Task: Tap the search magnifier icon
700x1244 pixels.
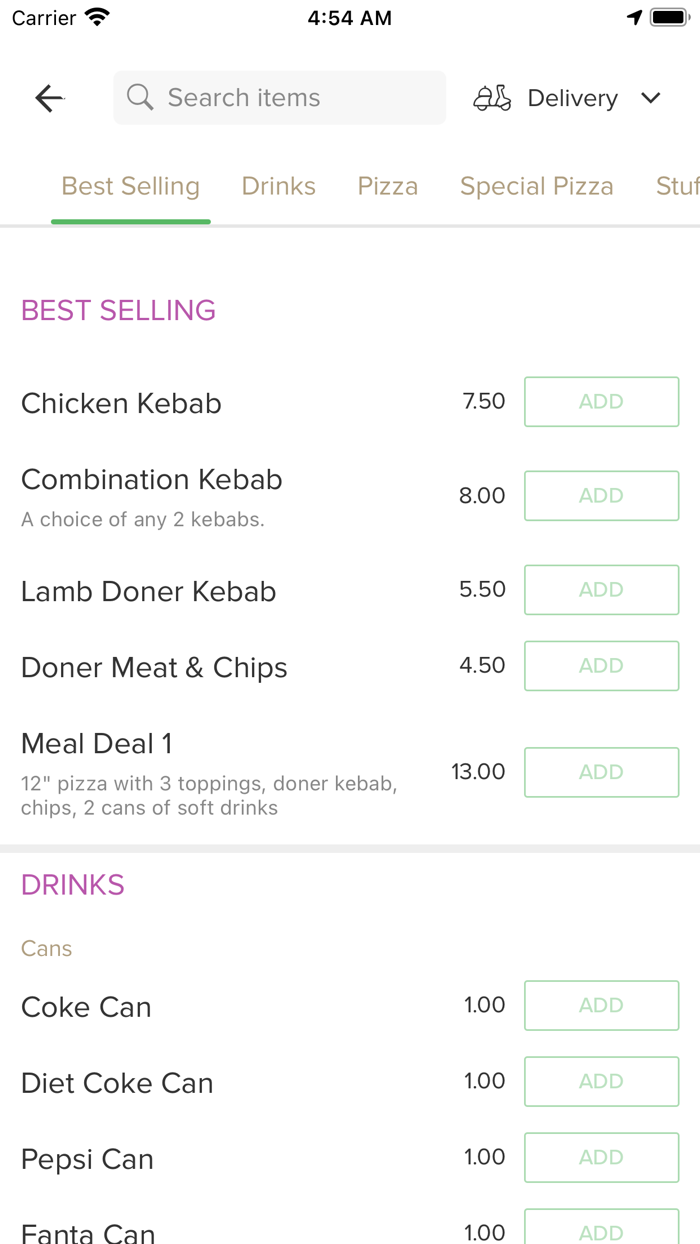Action: 140,98
